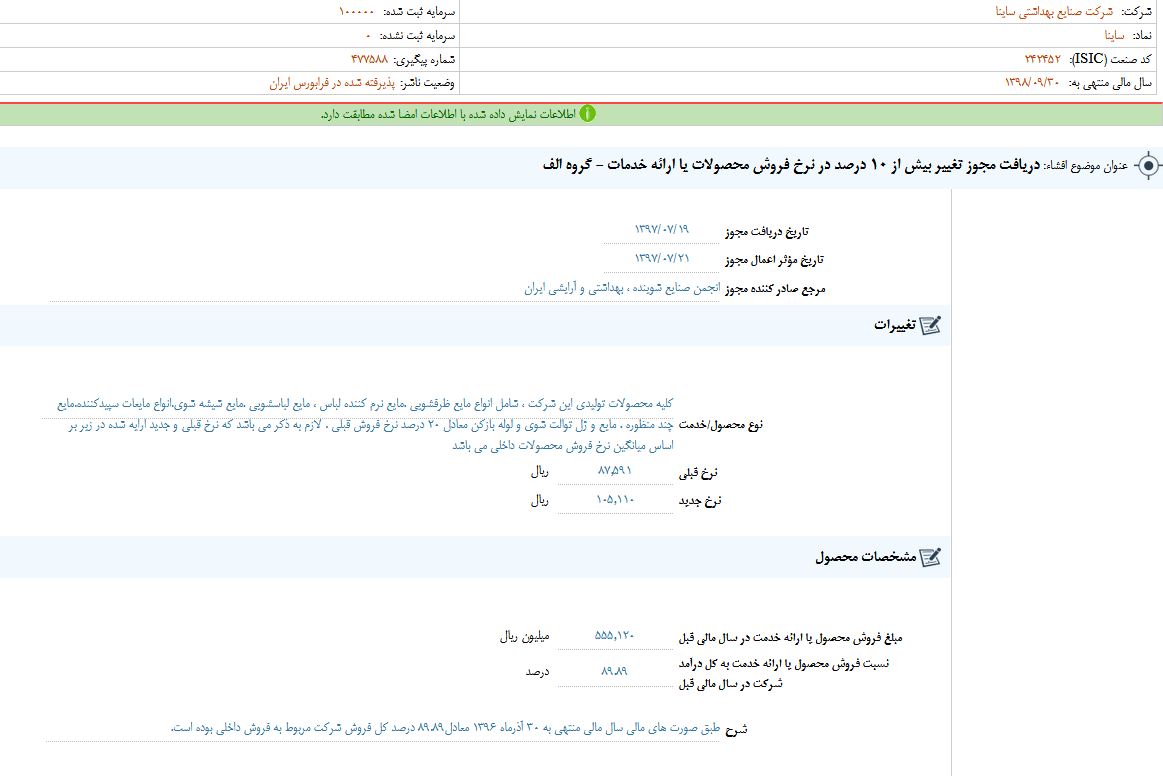Click the مرجع صادر کننده مجوز label
Image resolution: width=1163 pixels, height=776 pixels.
click(x=775, y=289)
